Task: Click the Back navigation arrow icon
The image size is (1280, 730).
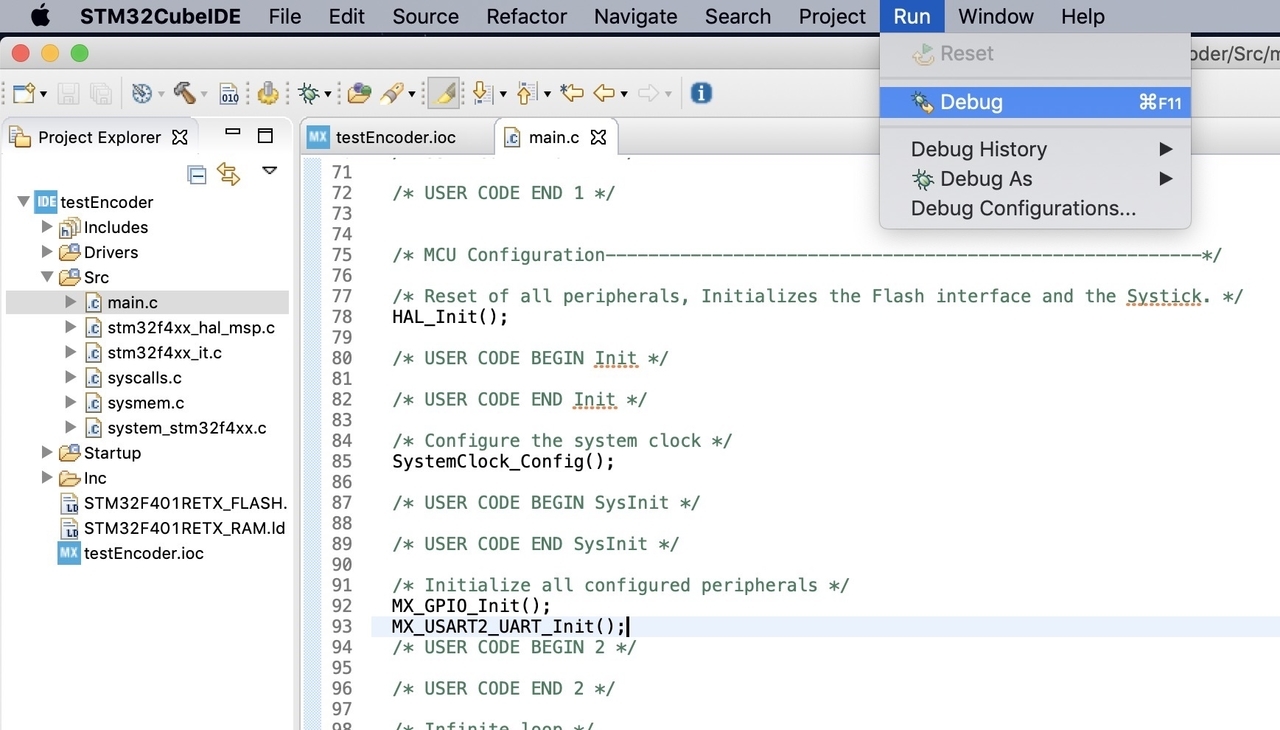Action: click(604, 94)
